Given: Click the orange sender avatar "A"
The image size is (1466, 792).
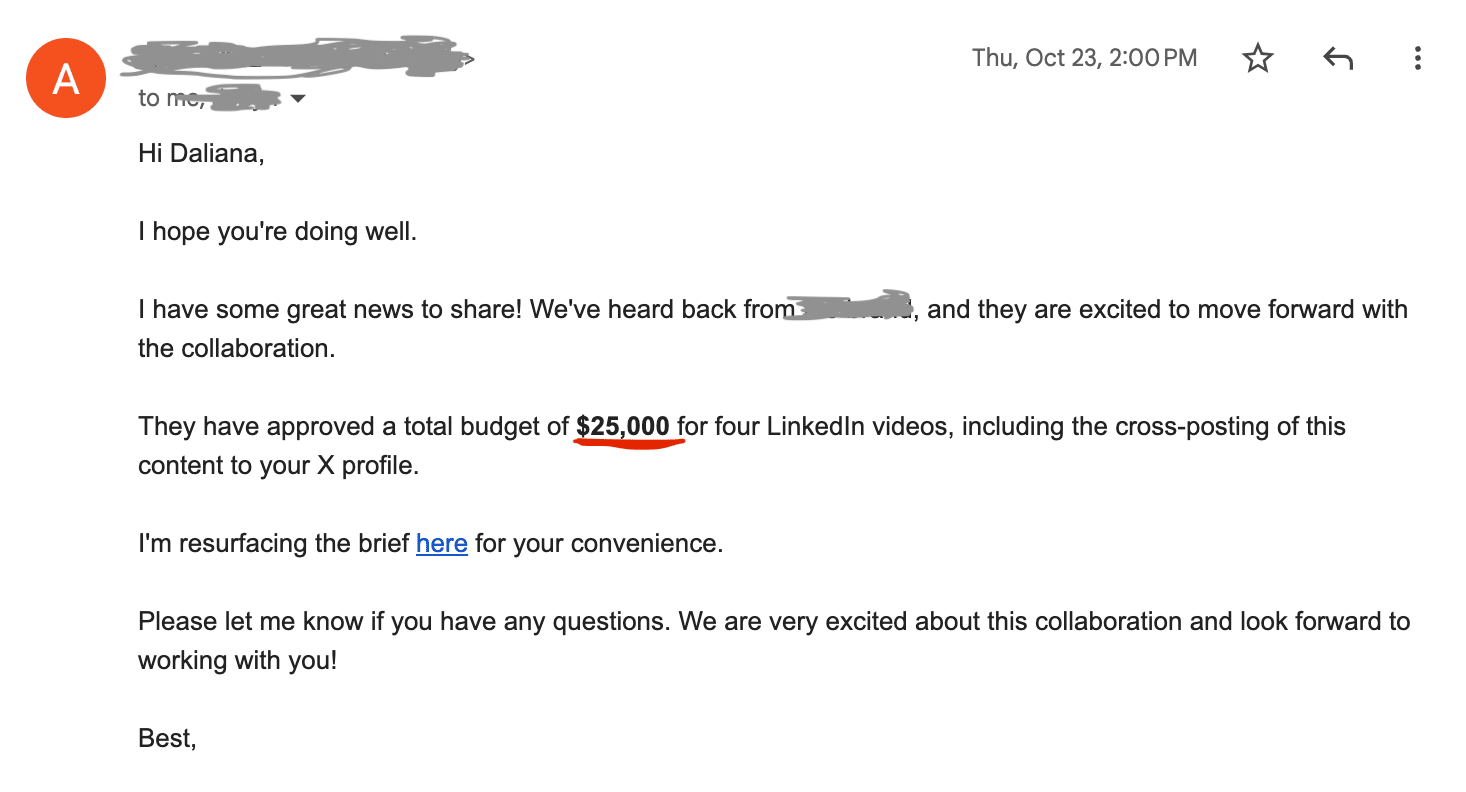Looking at the screenshot, I should (x=66, y=79).
